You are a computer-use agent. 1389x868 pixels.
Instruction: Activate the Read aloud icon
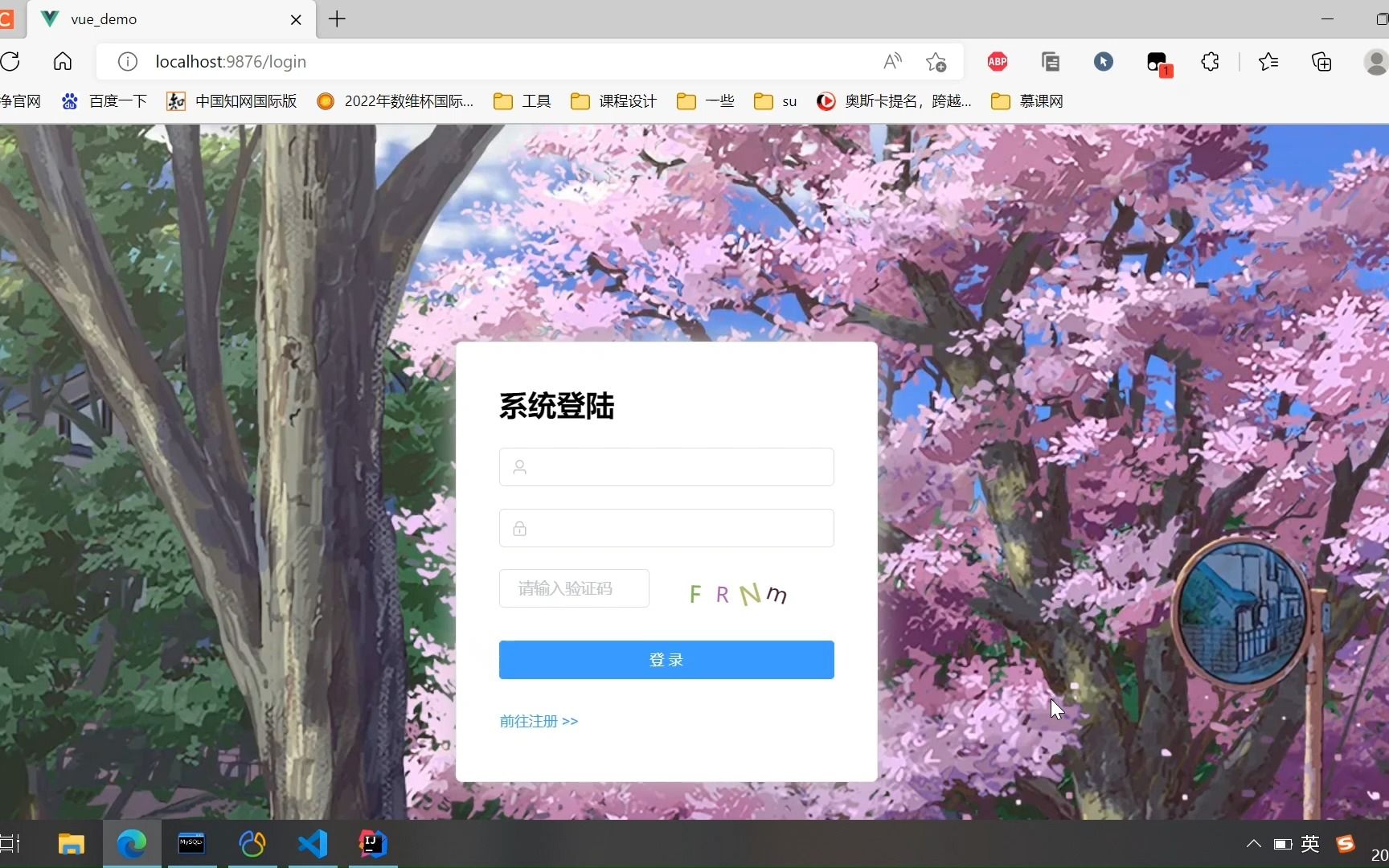click(x=893, y=62)
